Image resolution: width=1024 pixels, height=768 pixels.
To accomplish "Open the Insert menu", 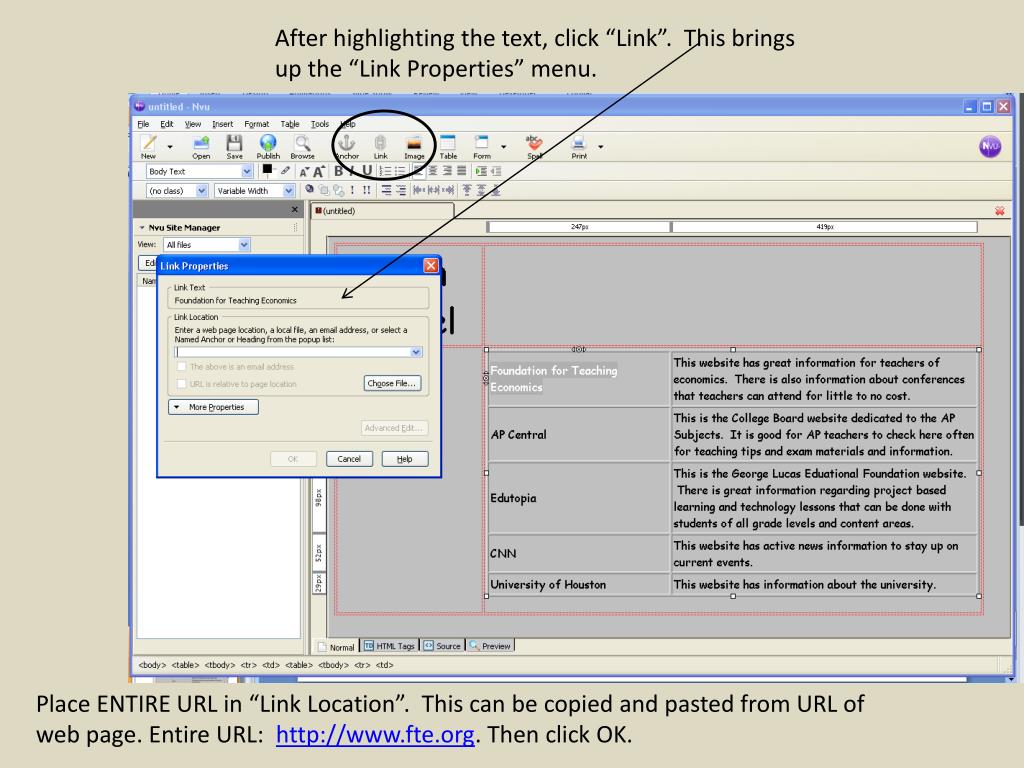I will pos(223,124).
